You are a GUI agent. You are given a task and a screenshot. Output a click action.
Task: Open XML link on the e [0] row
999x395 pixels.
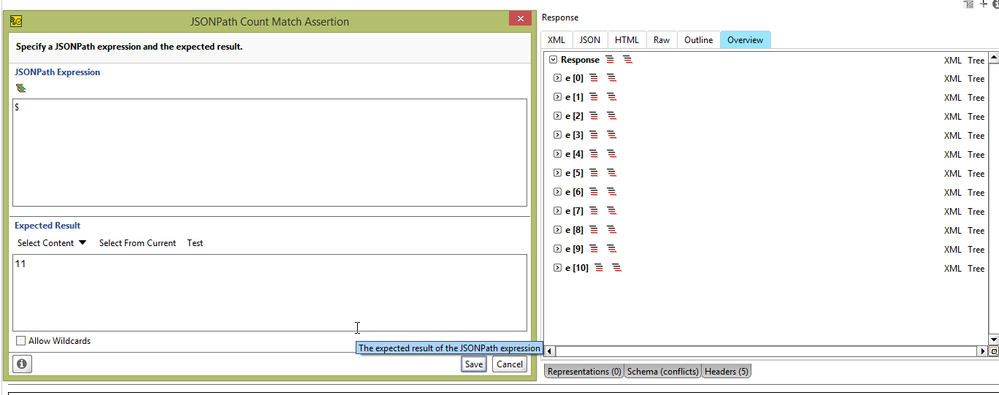pos(952,79)
